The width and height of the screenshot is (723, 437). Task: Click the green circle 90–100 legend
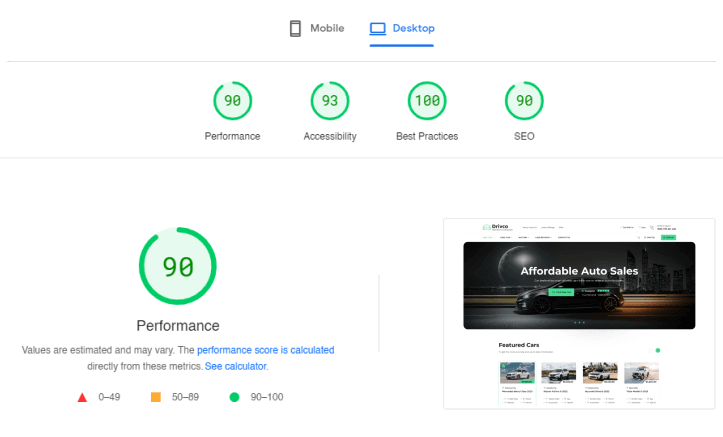[x=234, y=397]
